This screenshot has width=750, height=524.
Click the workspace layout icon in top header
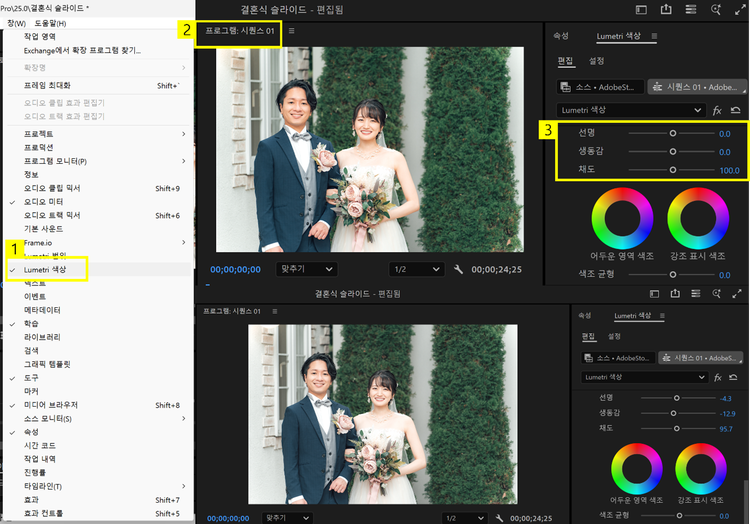coord(640,9)
